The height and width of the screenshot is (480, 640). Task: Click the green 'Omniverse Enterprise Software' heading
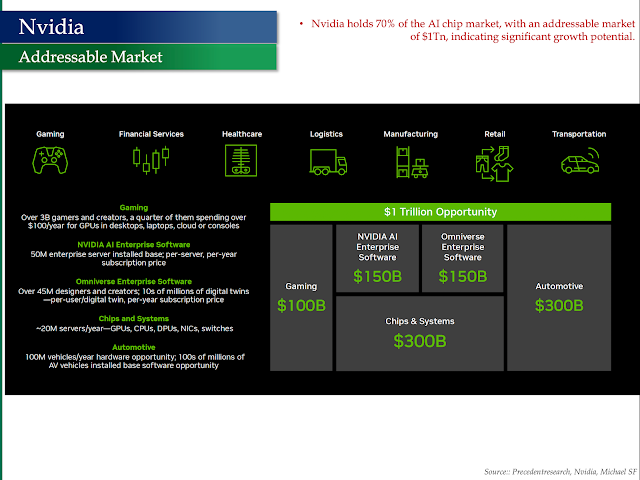(134, 281)
